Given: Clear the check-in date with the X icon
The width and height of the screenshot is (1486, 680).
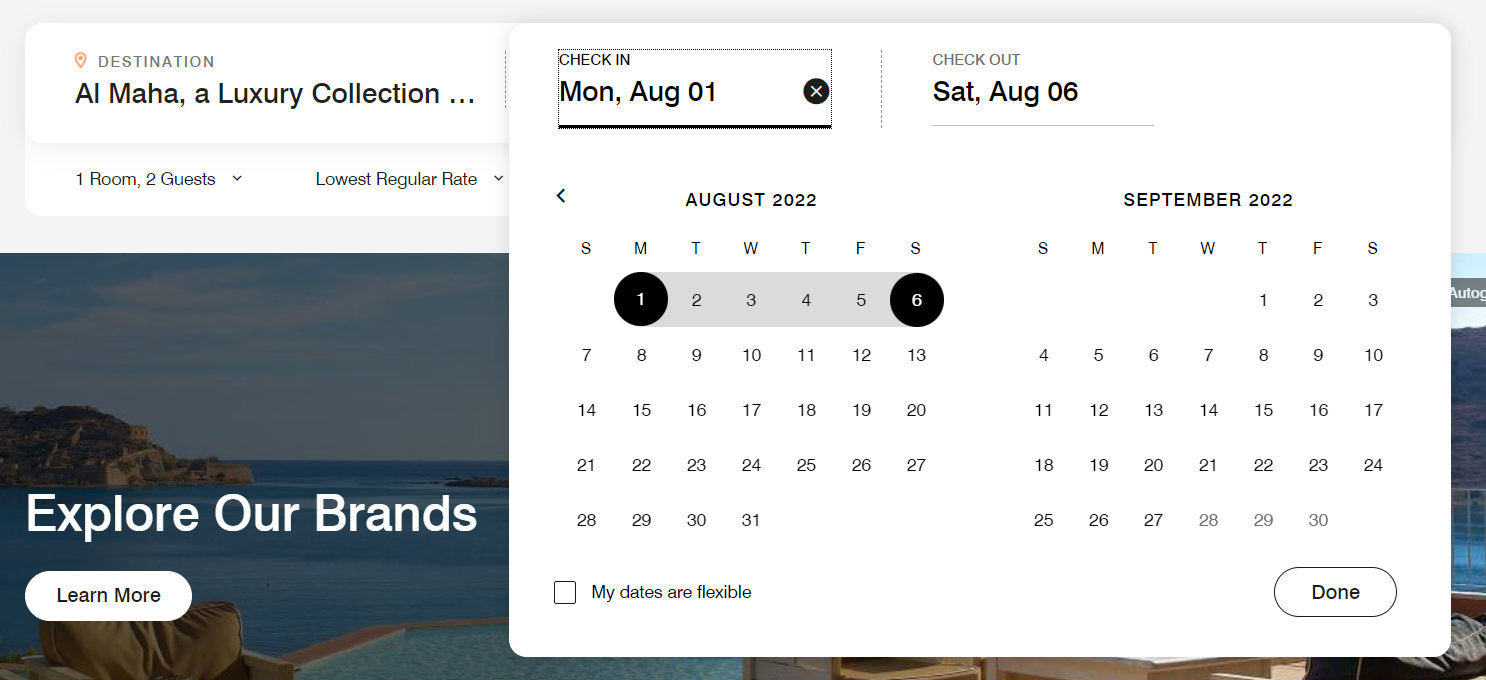Looking at the screenshot, I should coord(816,92).
